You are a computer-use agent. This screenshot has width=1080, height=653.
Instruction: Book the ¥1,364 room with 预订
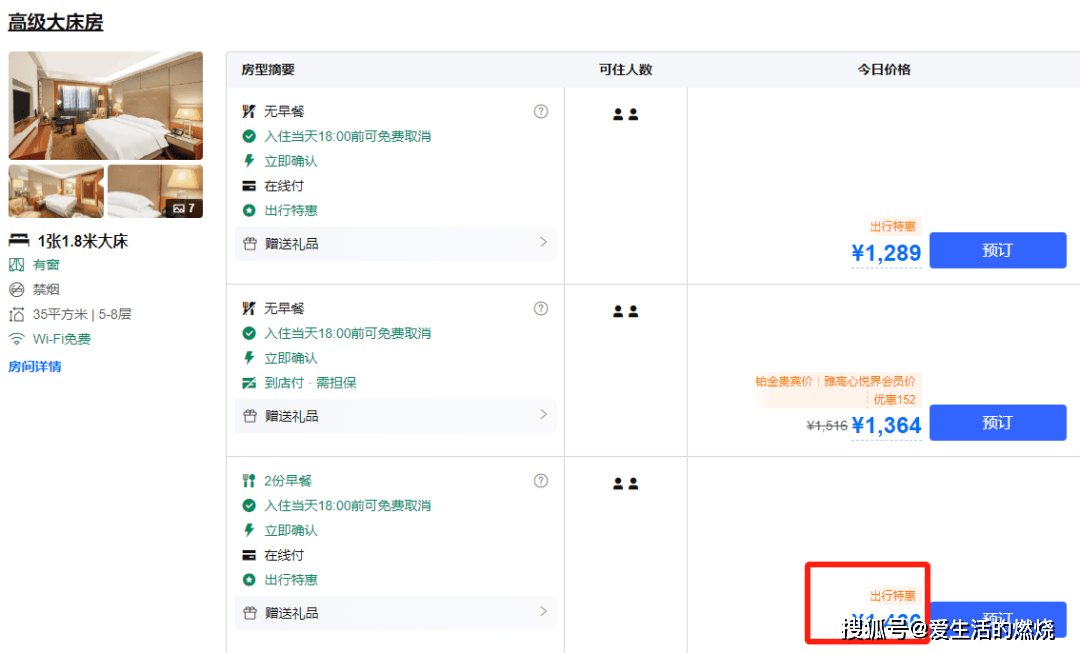click(997, 422)
